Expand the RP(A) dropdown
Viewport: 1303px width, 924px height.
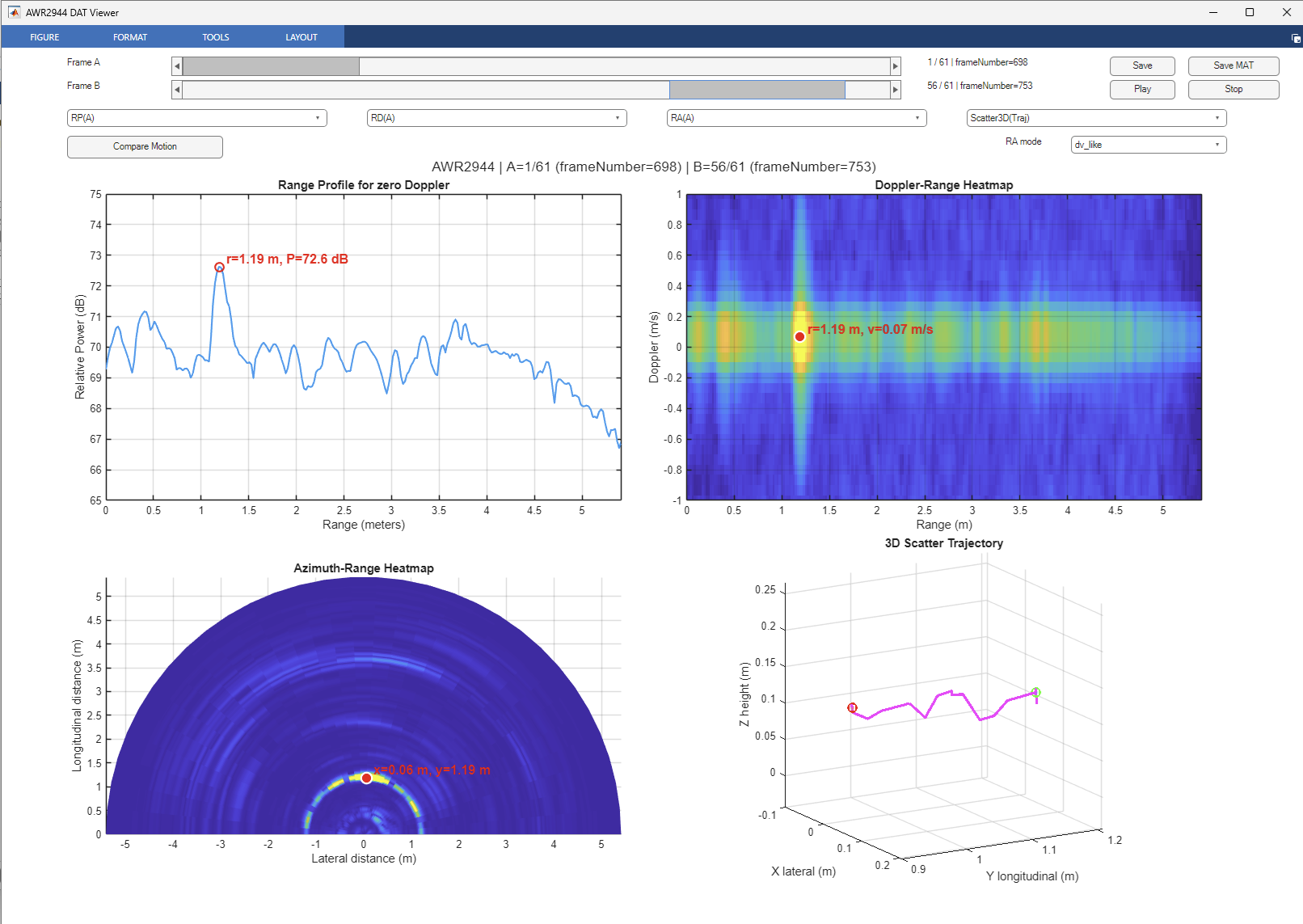[197, 118]
